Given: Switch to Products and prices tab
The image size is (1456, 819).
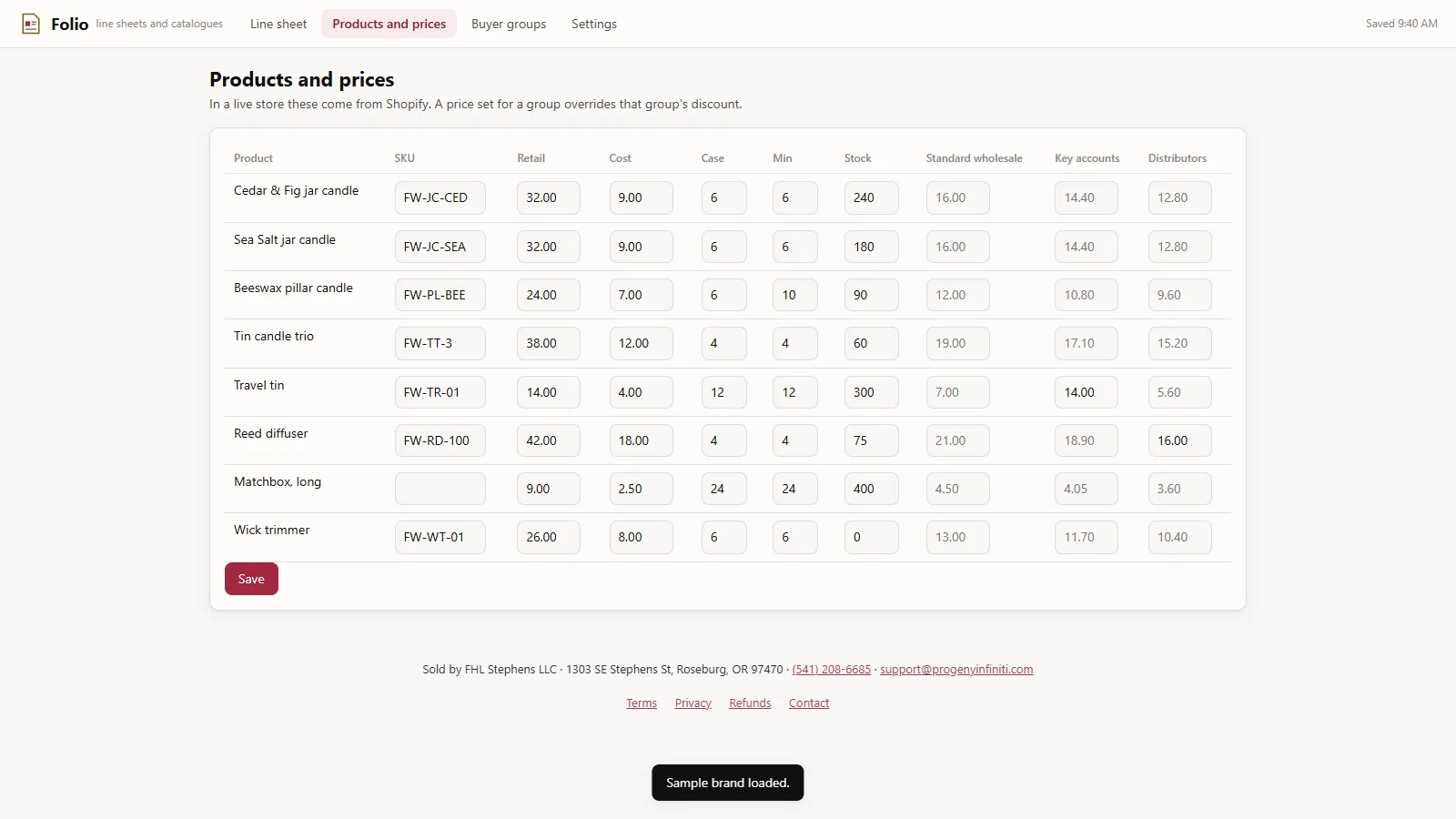Looking at the screenshot, I should pyautogui.click(x=389, y=24).
